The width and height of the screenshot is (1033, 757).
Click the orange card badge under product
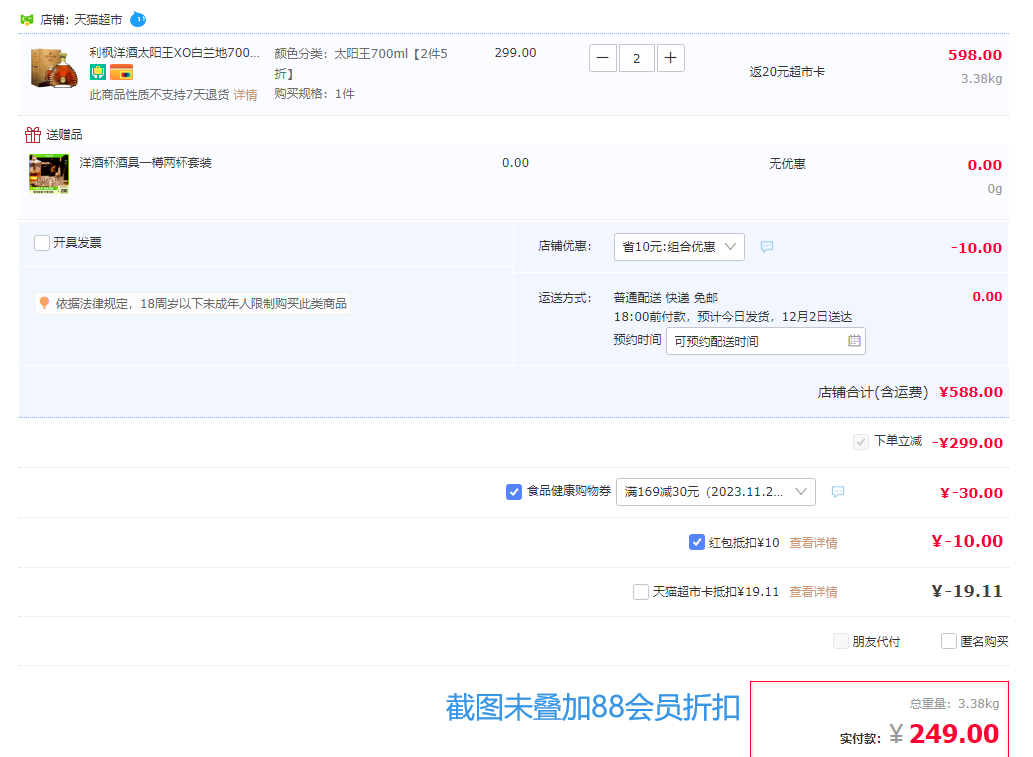click(x=121, y=72)
